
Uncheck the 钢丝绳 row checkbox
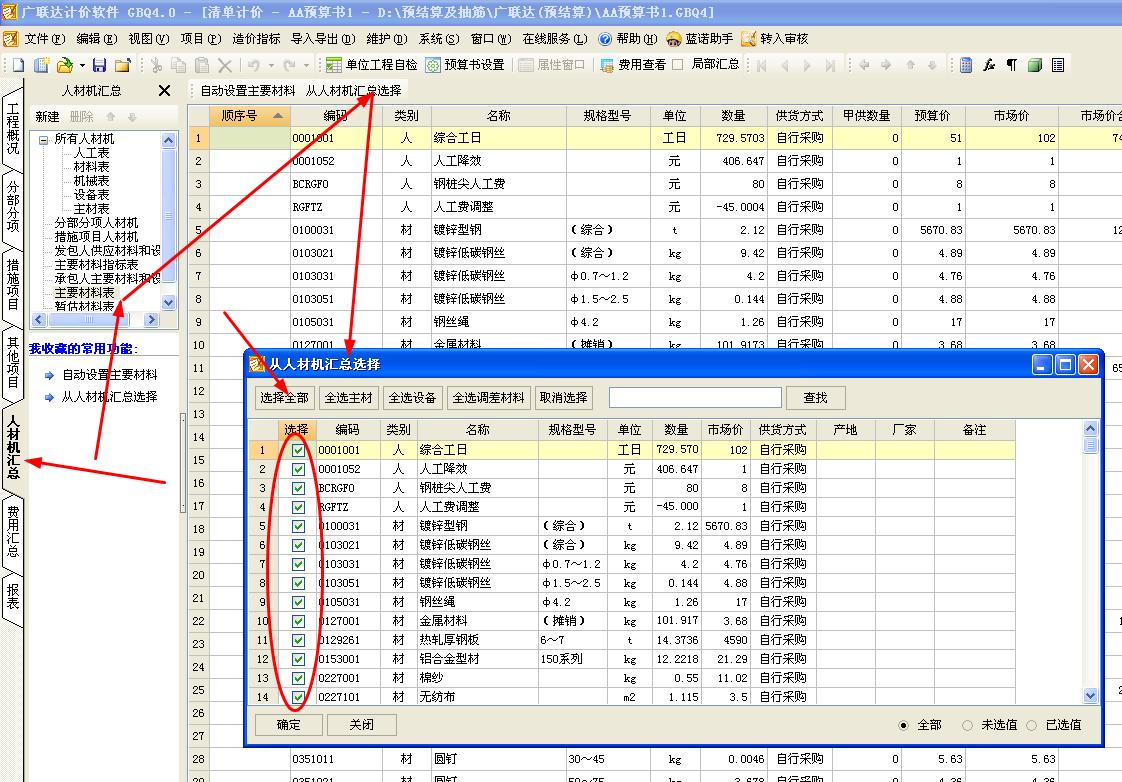(298, 602)
